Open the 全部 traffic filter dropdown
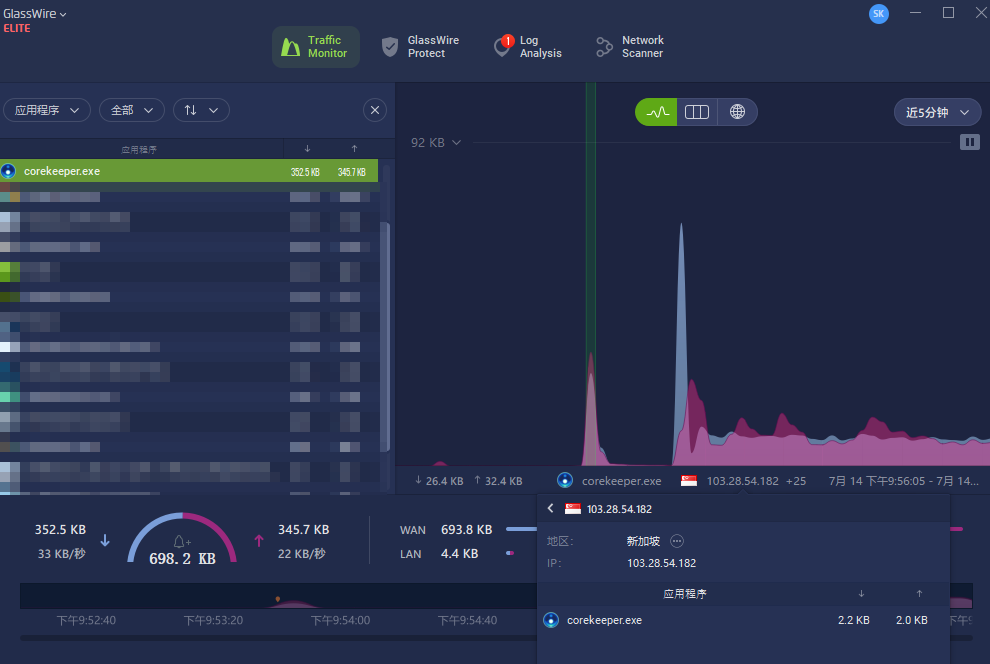This screenshot has height=664, width=990. (132, 110)
